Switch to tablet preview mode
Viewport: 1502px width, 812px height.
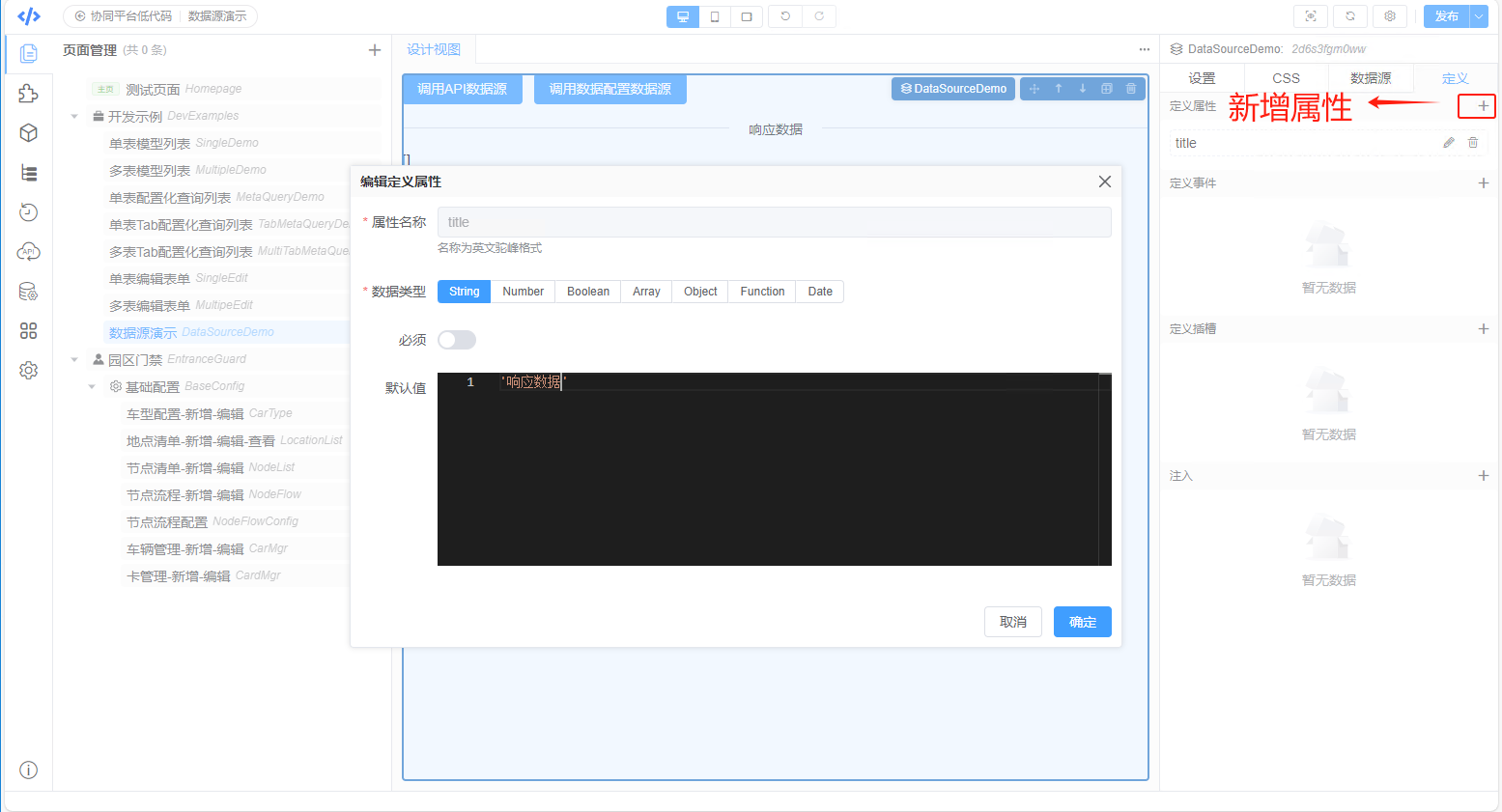(x=747, y=16)
